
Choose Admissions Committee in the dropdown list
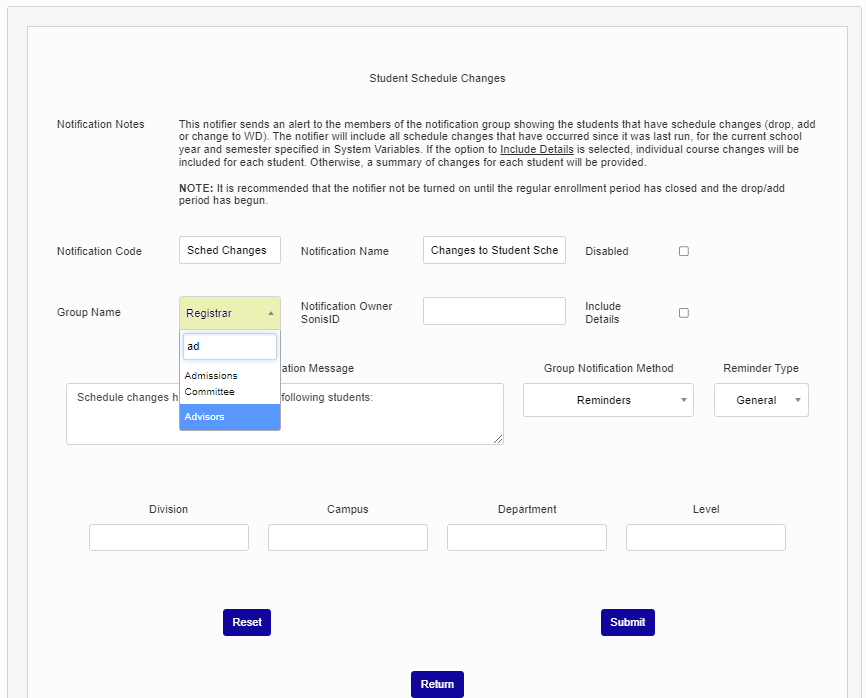coord(229,384)
